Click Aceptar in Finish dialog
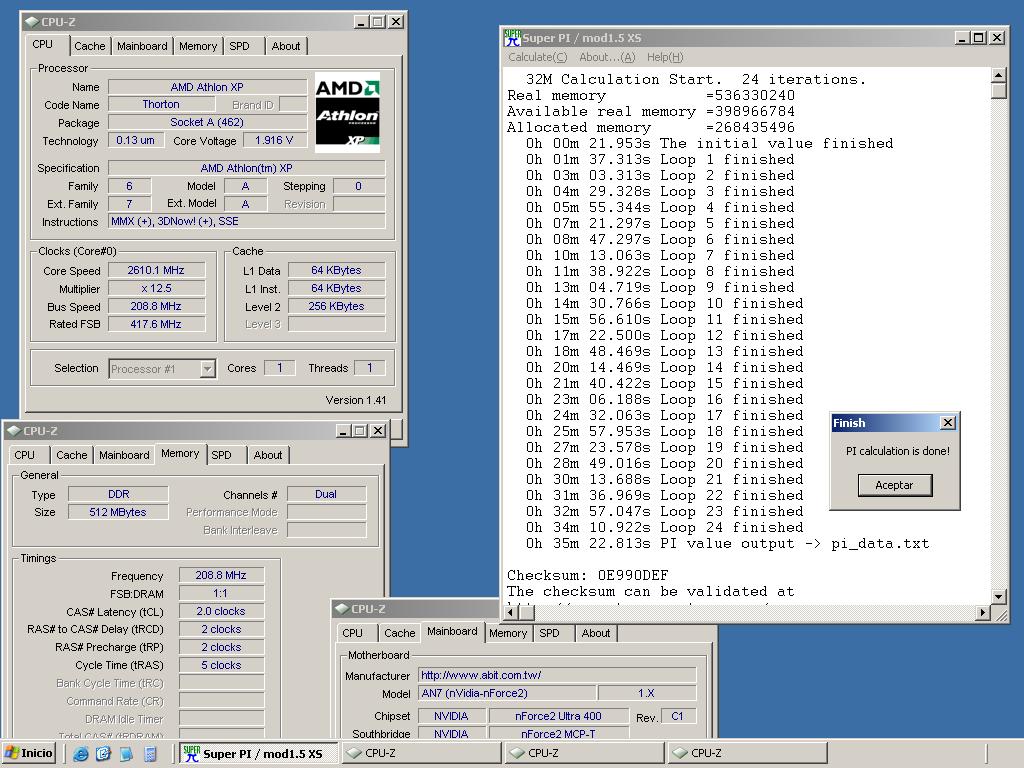Viewport: 1024px width, 768px height. (894, 485)
